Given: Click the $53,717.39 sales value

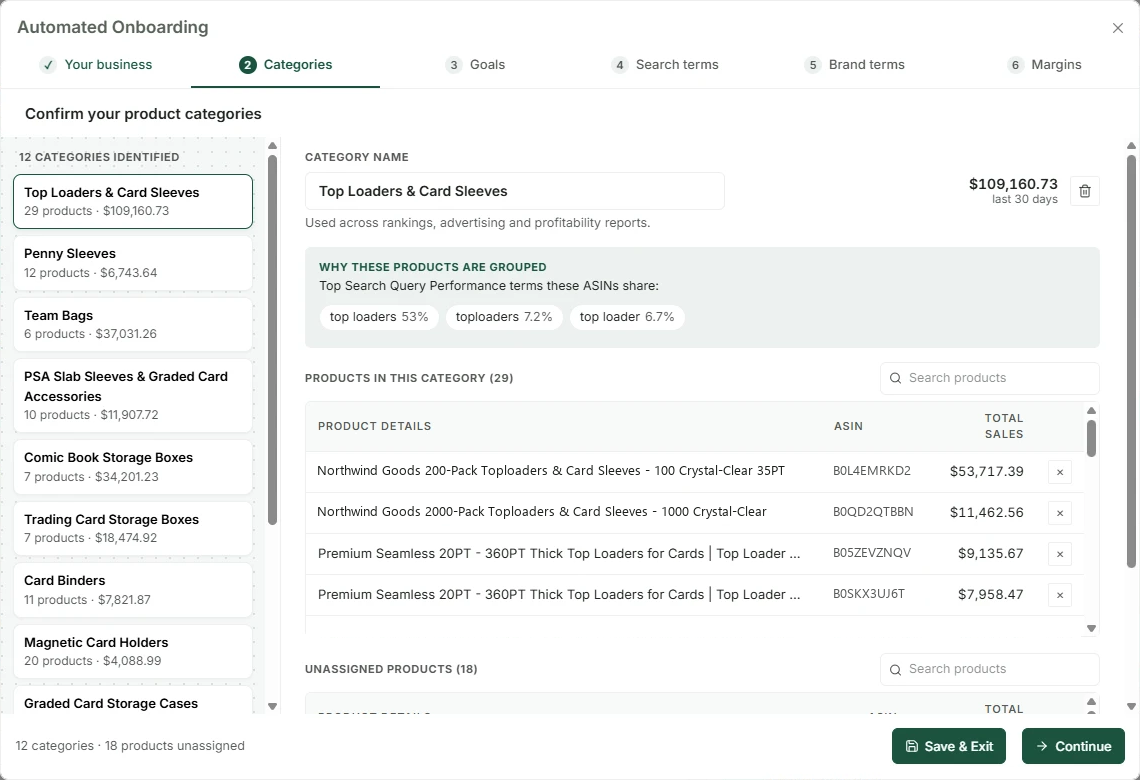Looking at the screenshot, I should 987,472.
